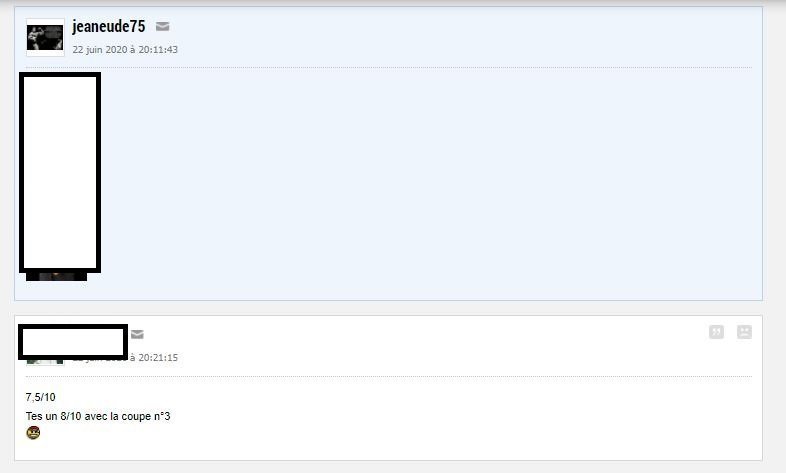The width and height of the screenshot is (786, 473).
Task: Click the dotted separator under jeaneude75's header
Action: pyautogui.click(x=389, y=67)
